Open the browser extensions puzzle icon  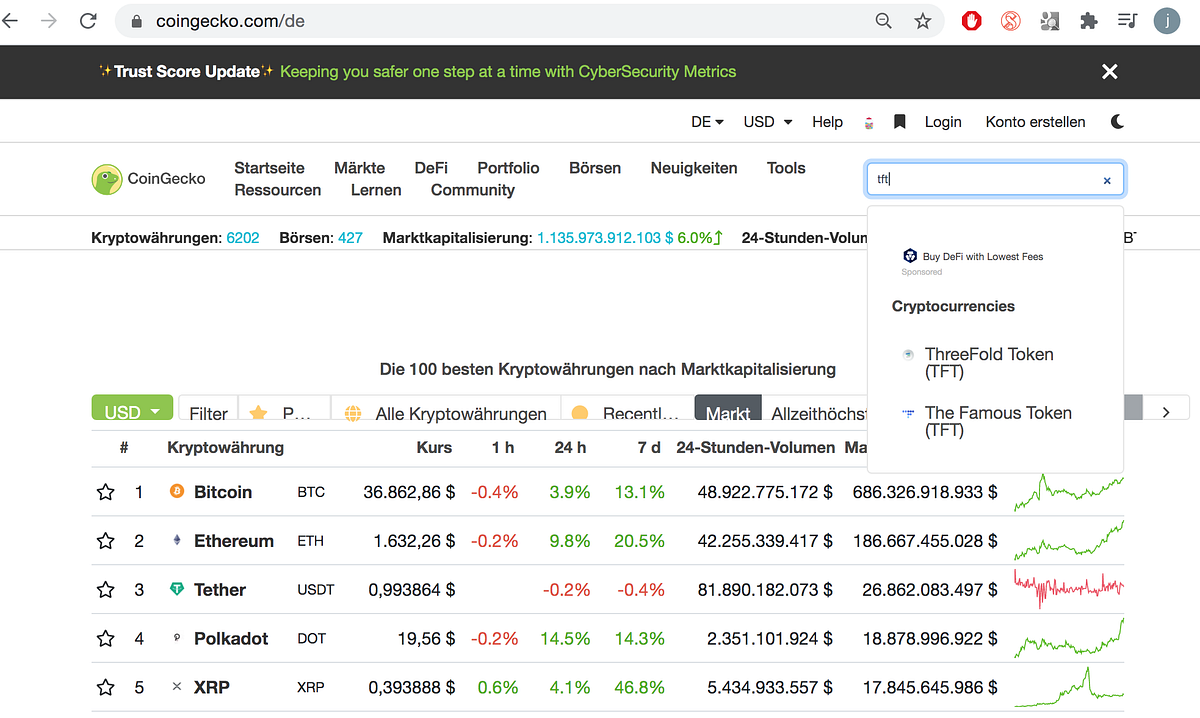tap(1089, 20)
